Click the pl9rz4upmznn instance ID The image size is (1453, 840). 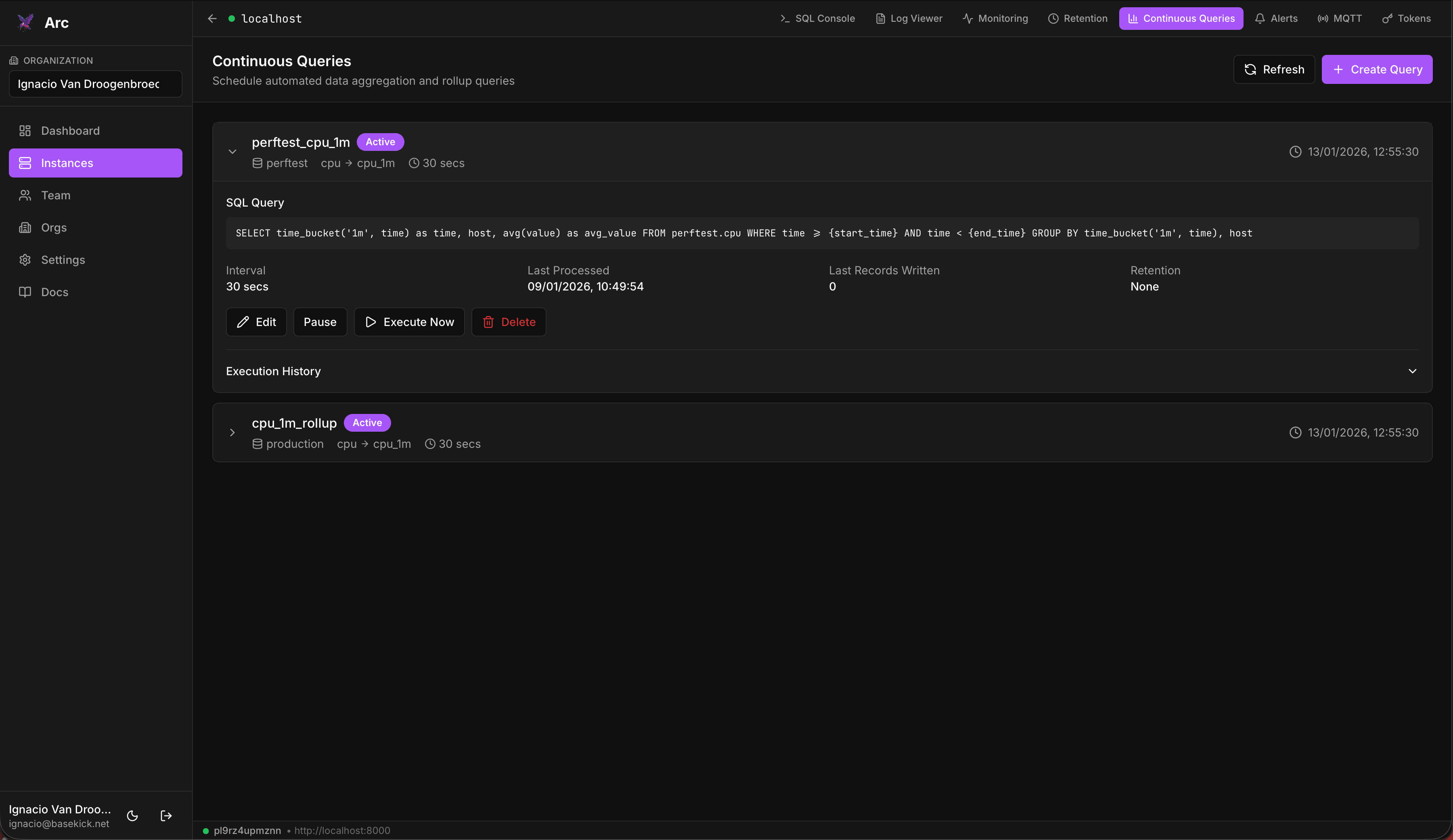[247, 831]
